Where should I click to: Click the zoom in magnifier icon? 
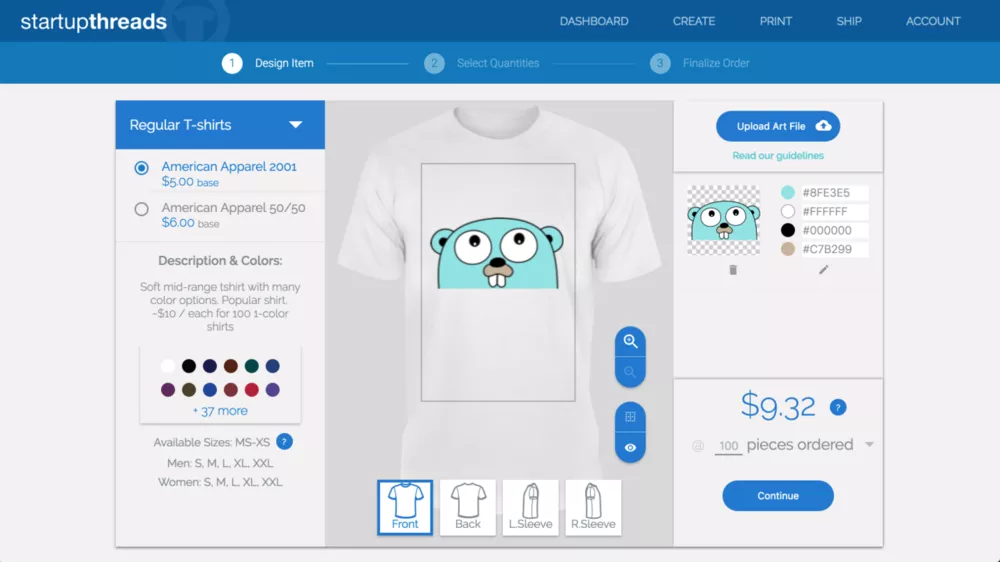[630, 341]
